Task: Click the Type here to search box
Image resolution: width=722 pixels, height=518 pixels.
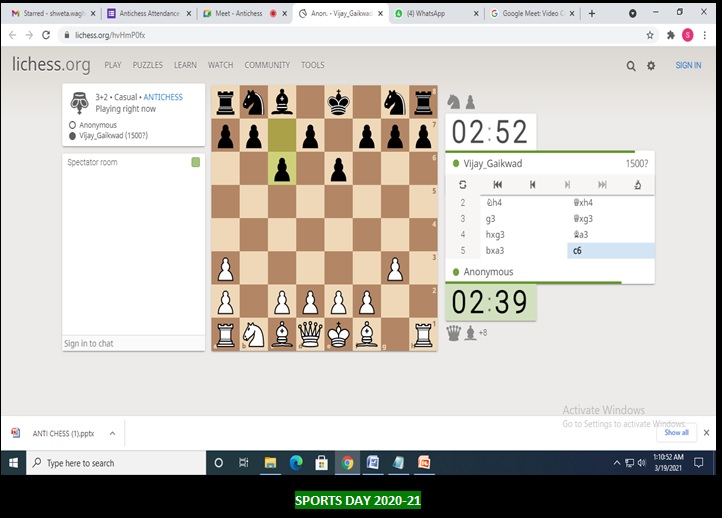Action: [116, 463]
